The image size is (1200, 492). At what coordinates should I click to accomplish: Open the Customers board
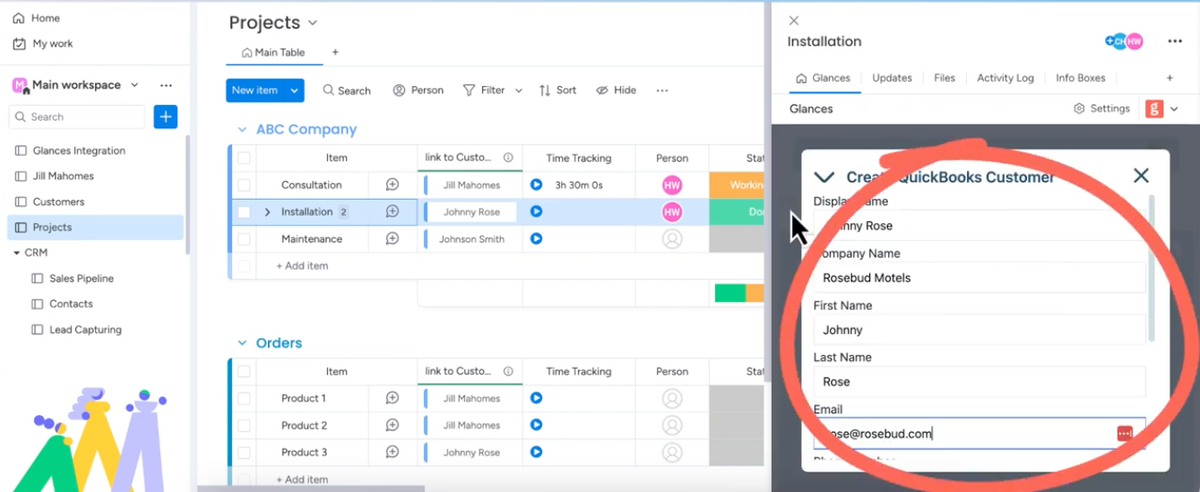pos(50,202)
